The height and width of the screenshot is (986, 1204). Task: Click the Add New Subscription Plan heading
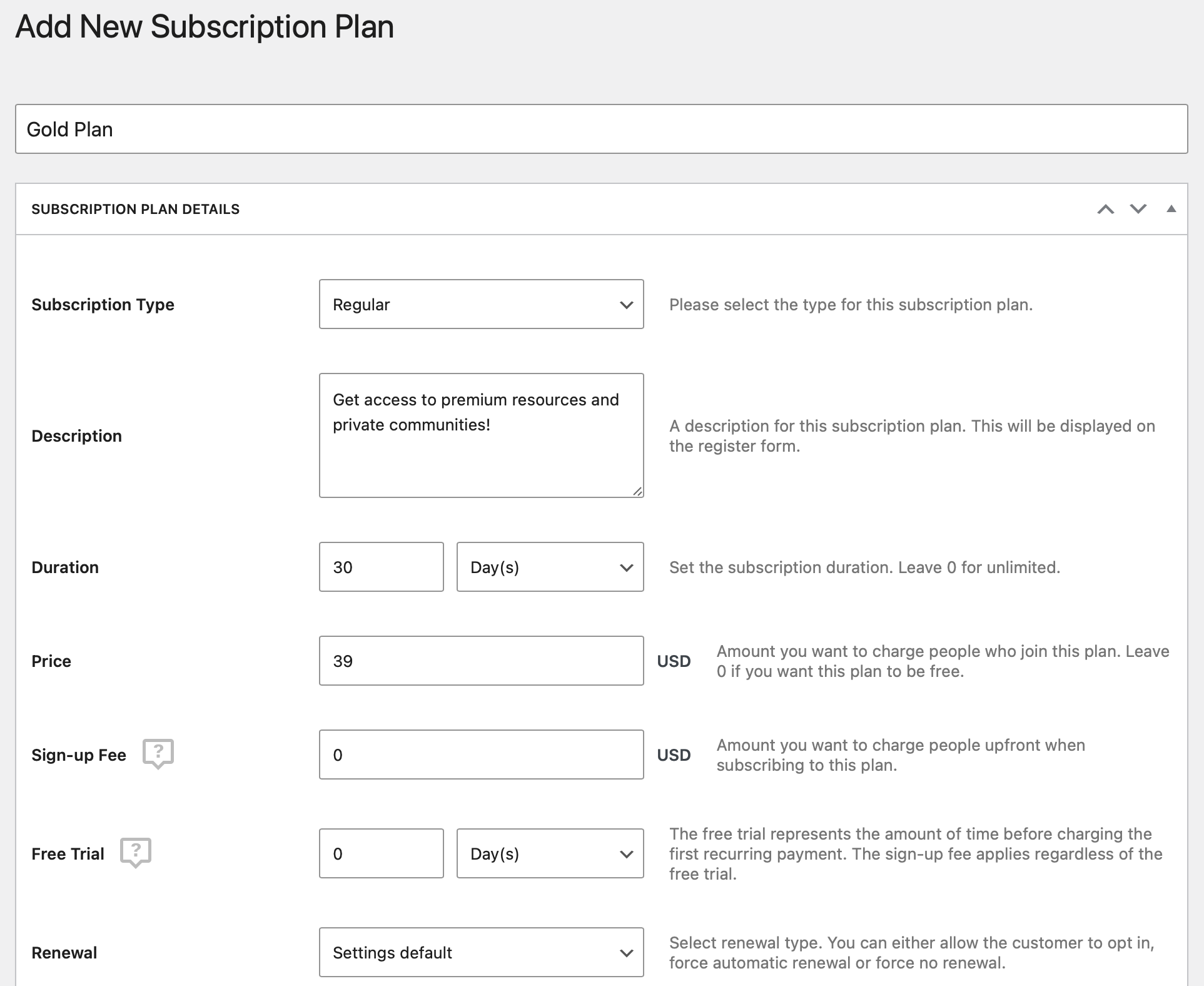[205, 27]
